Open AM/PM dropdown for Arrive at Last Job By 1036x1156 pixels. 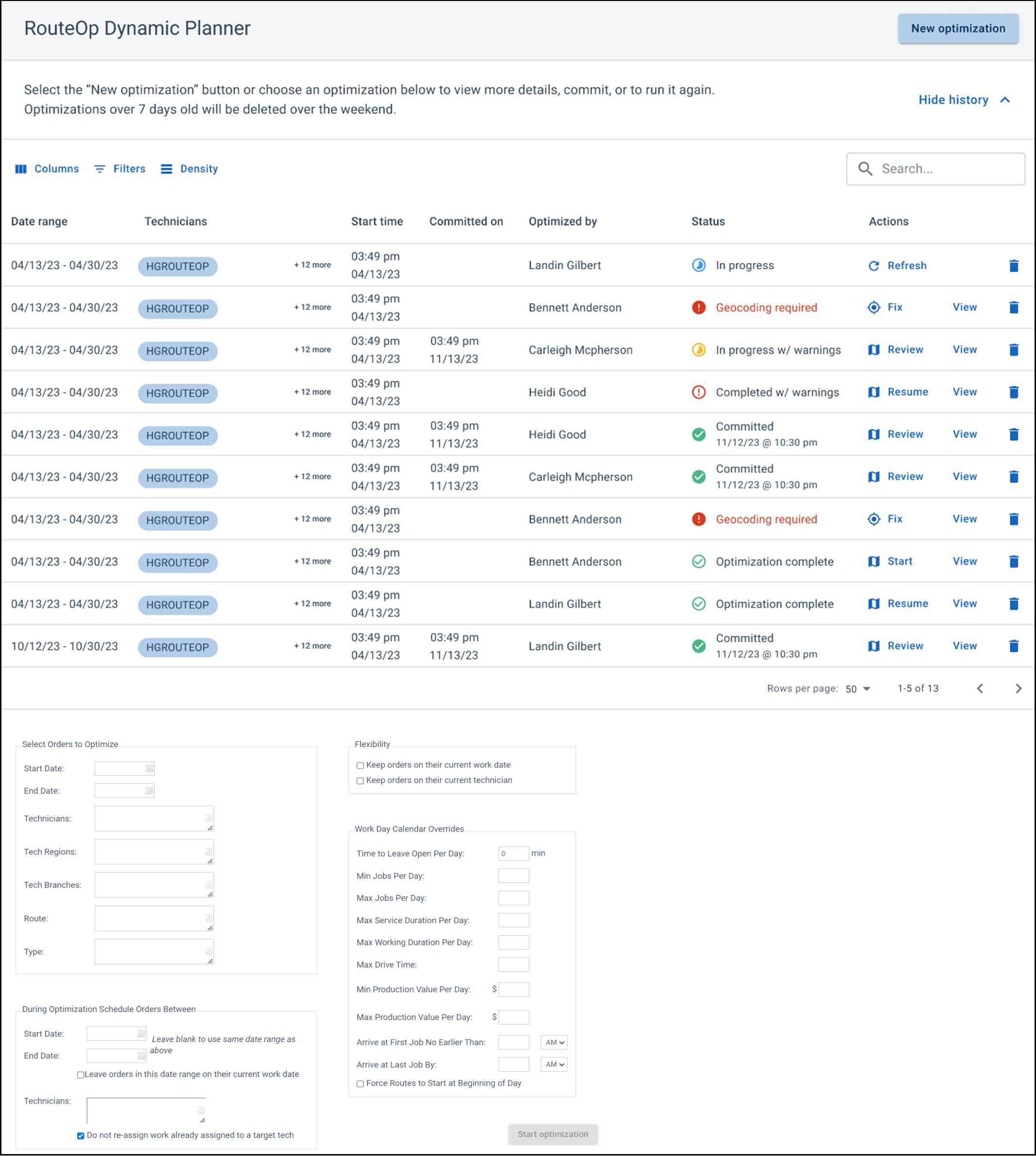pyautogui.click(x=554, y=1064)
